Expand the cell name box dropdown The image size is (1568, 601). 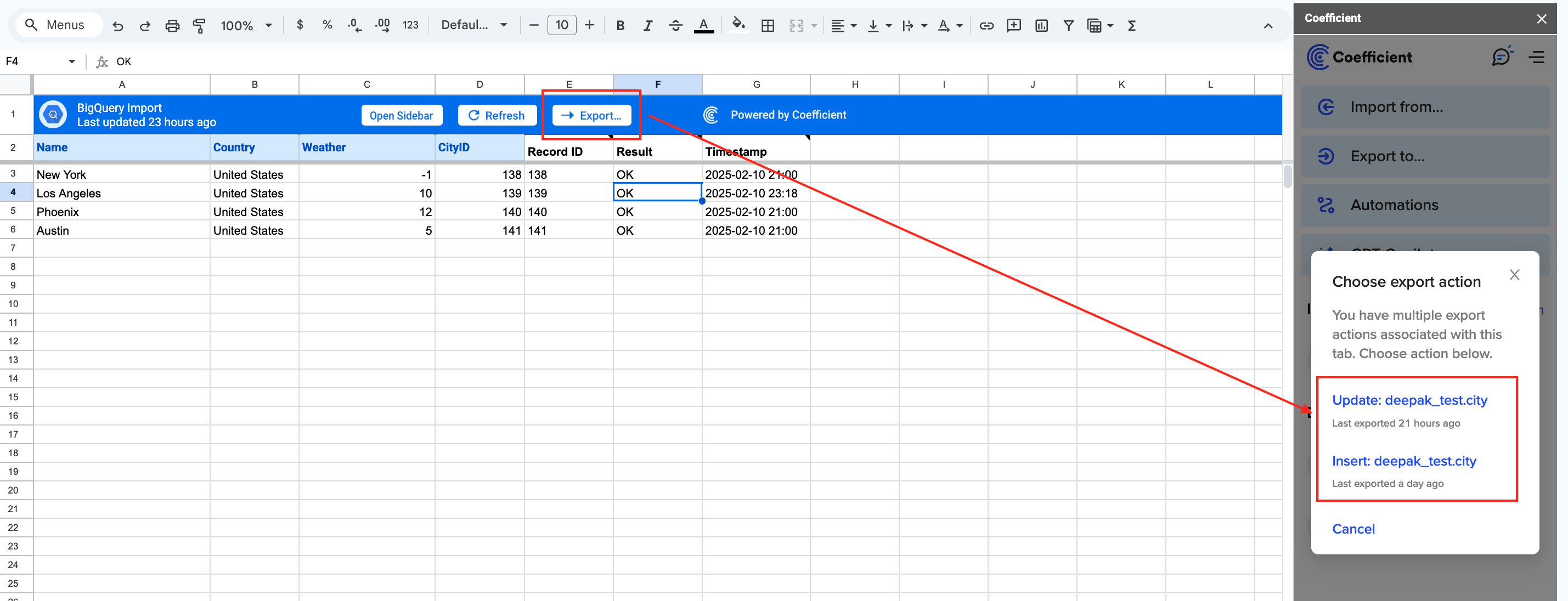(x=72, y=61)
